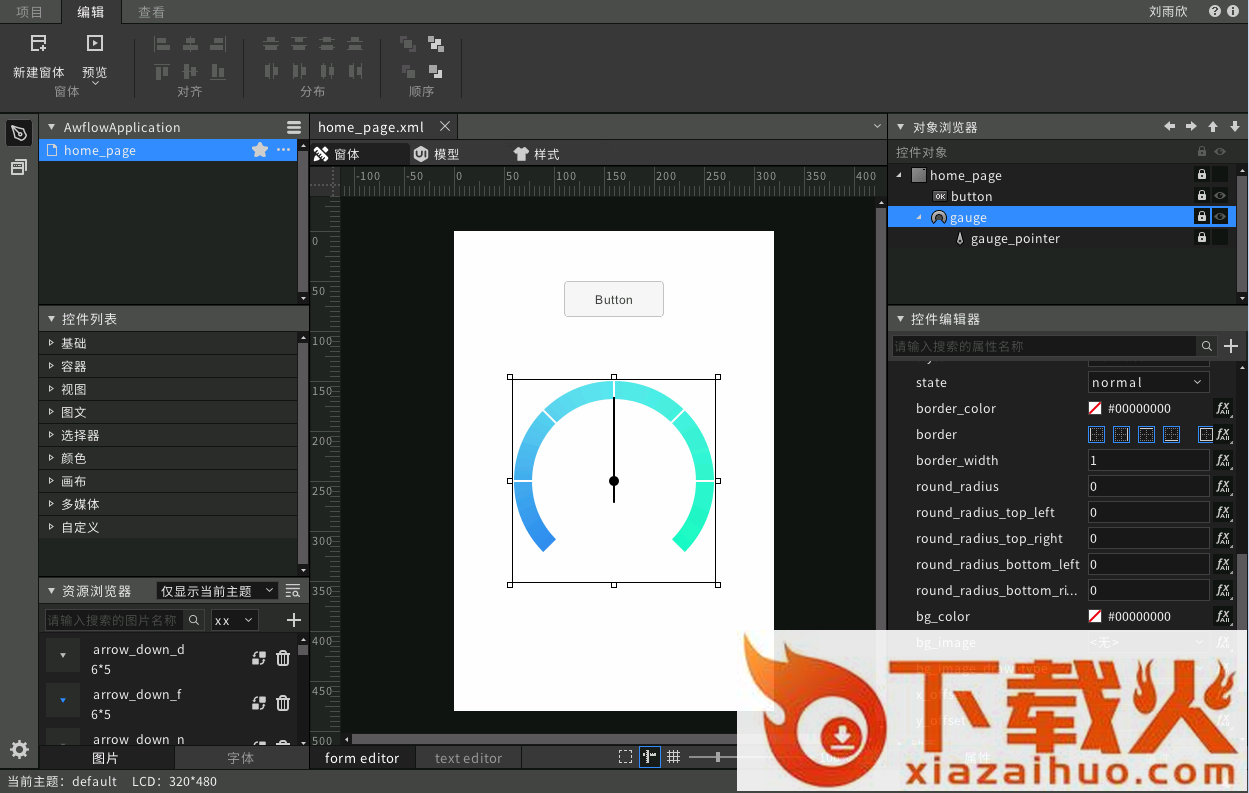Switch to the 查看 top tab
This screenshot has height=793, width=1249.
point(152,12)
